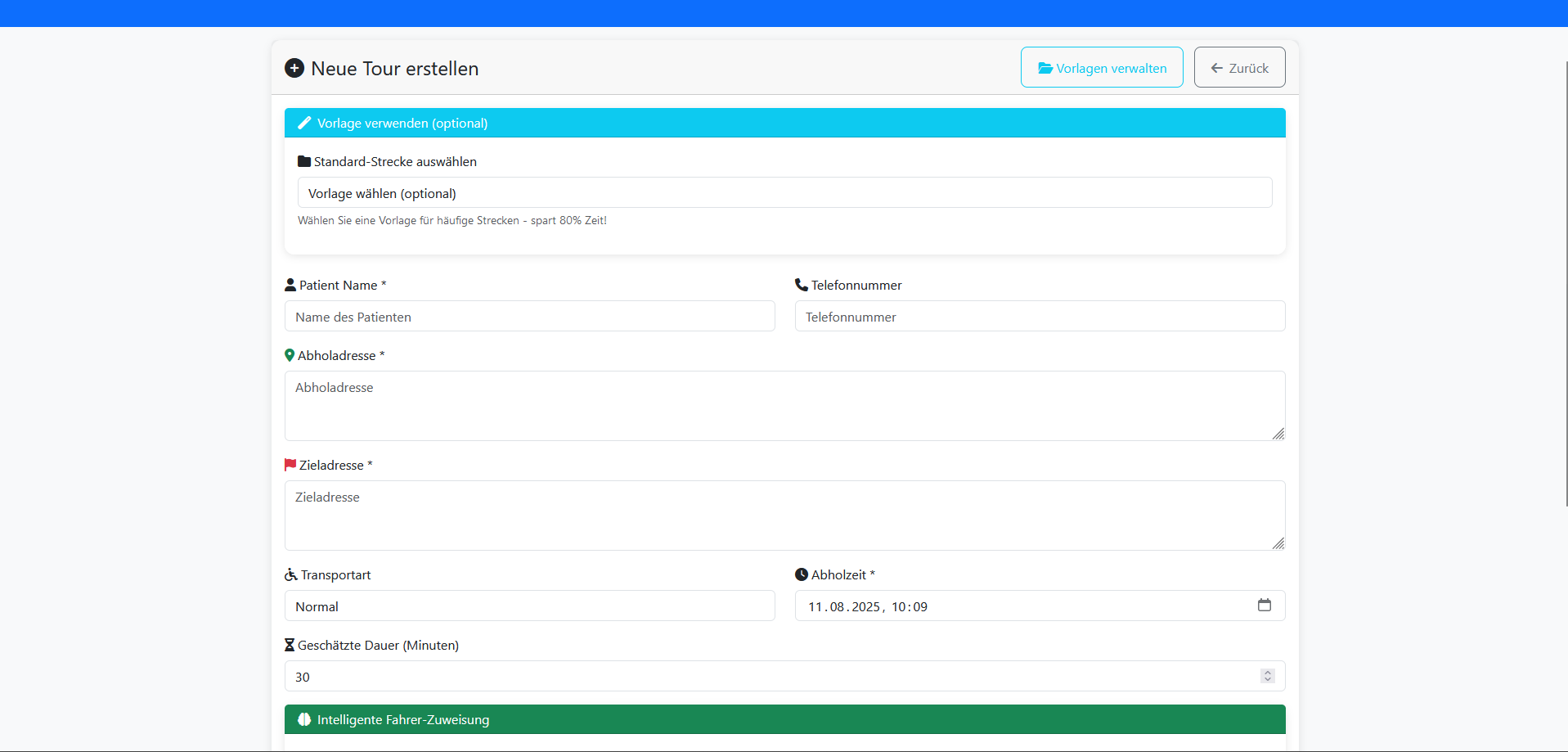Click the phone icon next to Telefonnummer
1568x752 pixels.
(x=801, y=284)
